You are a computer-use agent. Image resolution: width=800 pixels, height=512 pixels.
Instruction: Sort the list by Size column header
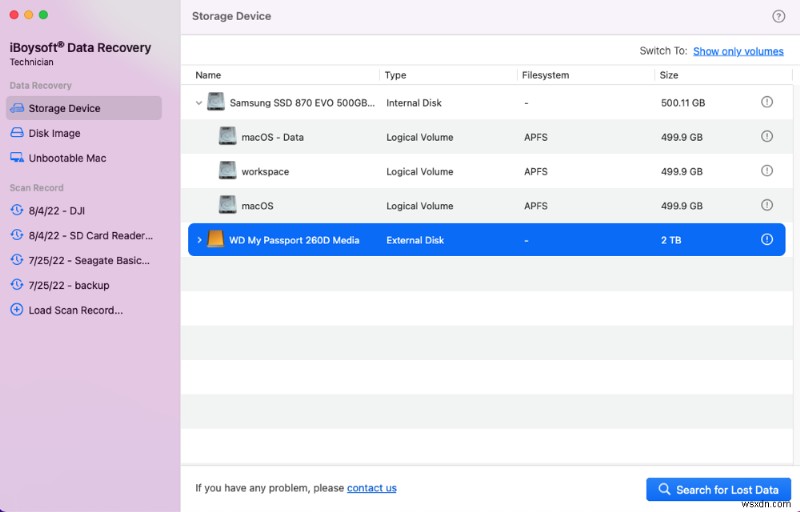point(668,75)
